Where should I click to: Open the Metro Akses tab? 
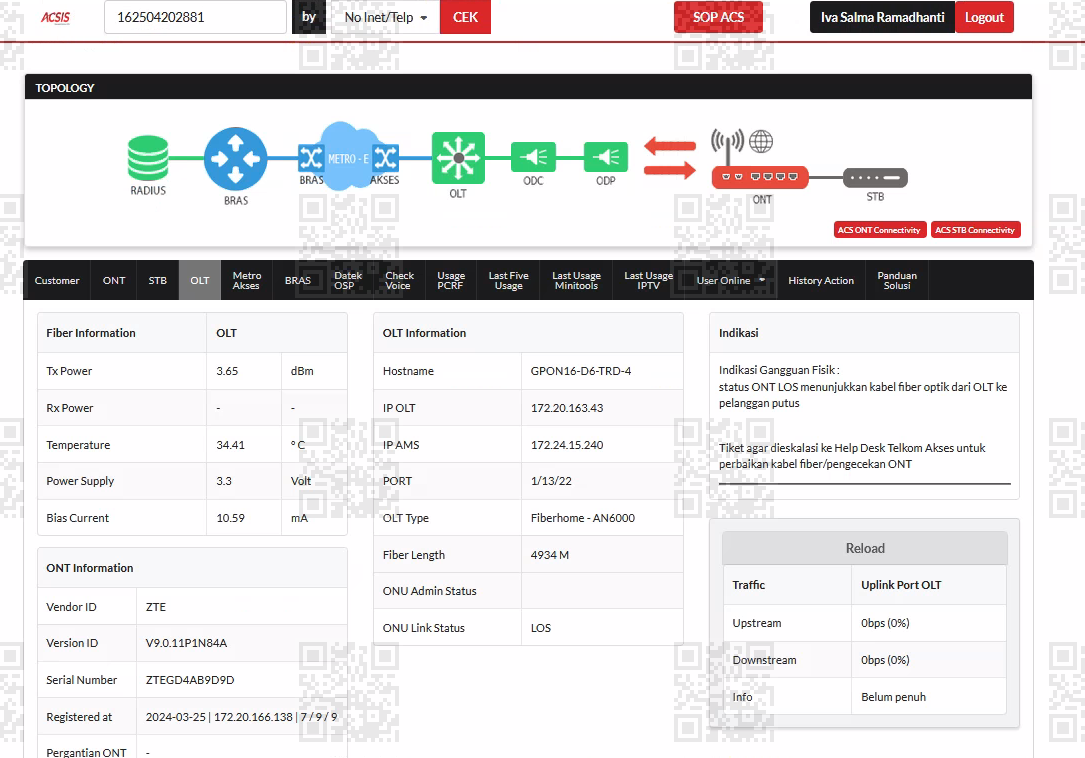click(x=246, y=280)
